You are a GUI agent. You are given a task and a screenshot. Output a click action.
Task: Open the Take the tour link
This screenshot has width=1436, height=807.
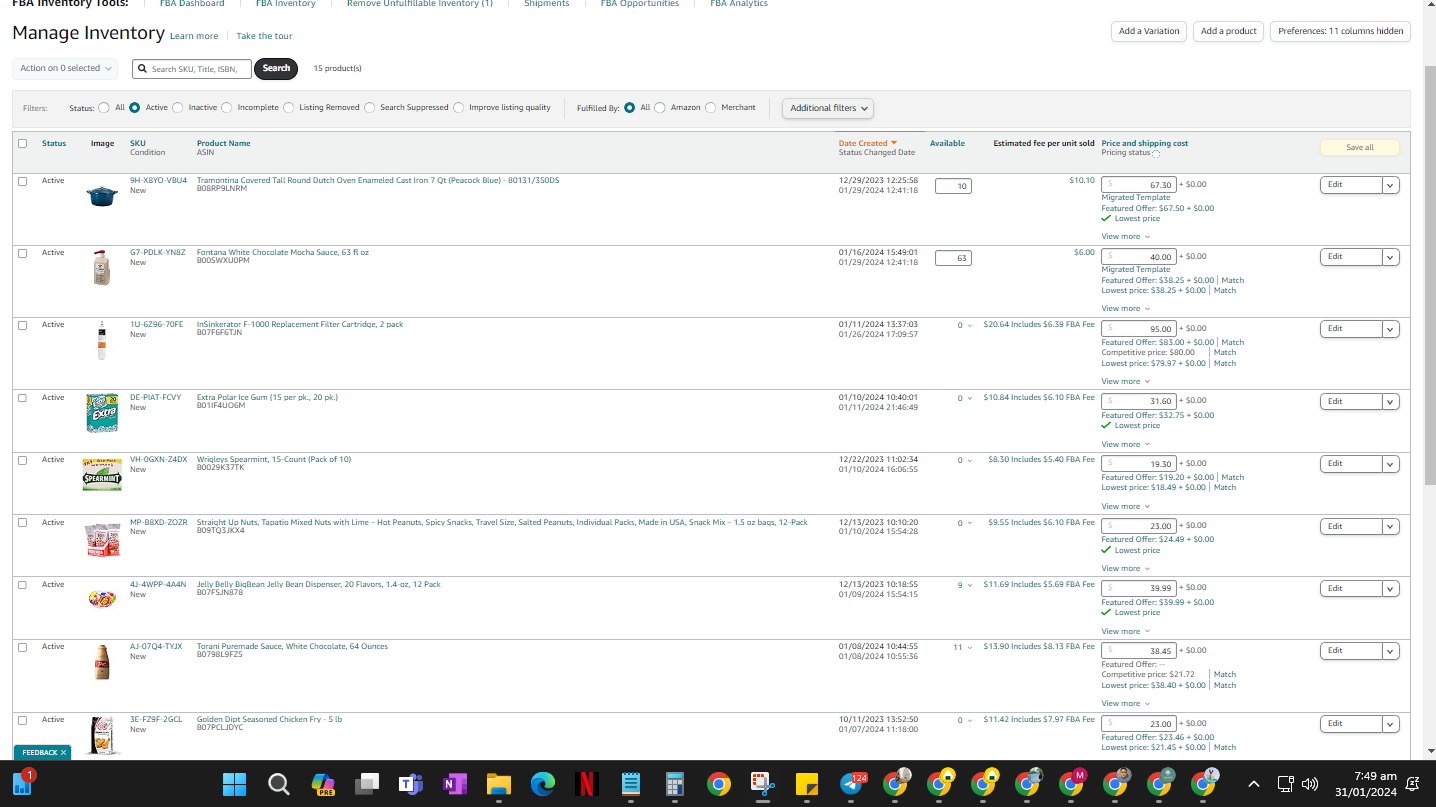click(x=264, y=36)
